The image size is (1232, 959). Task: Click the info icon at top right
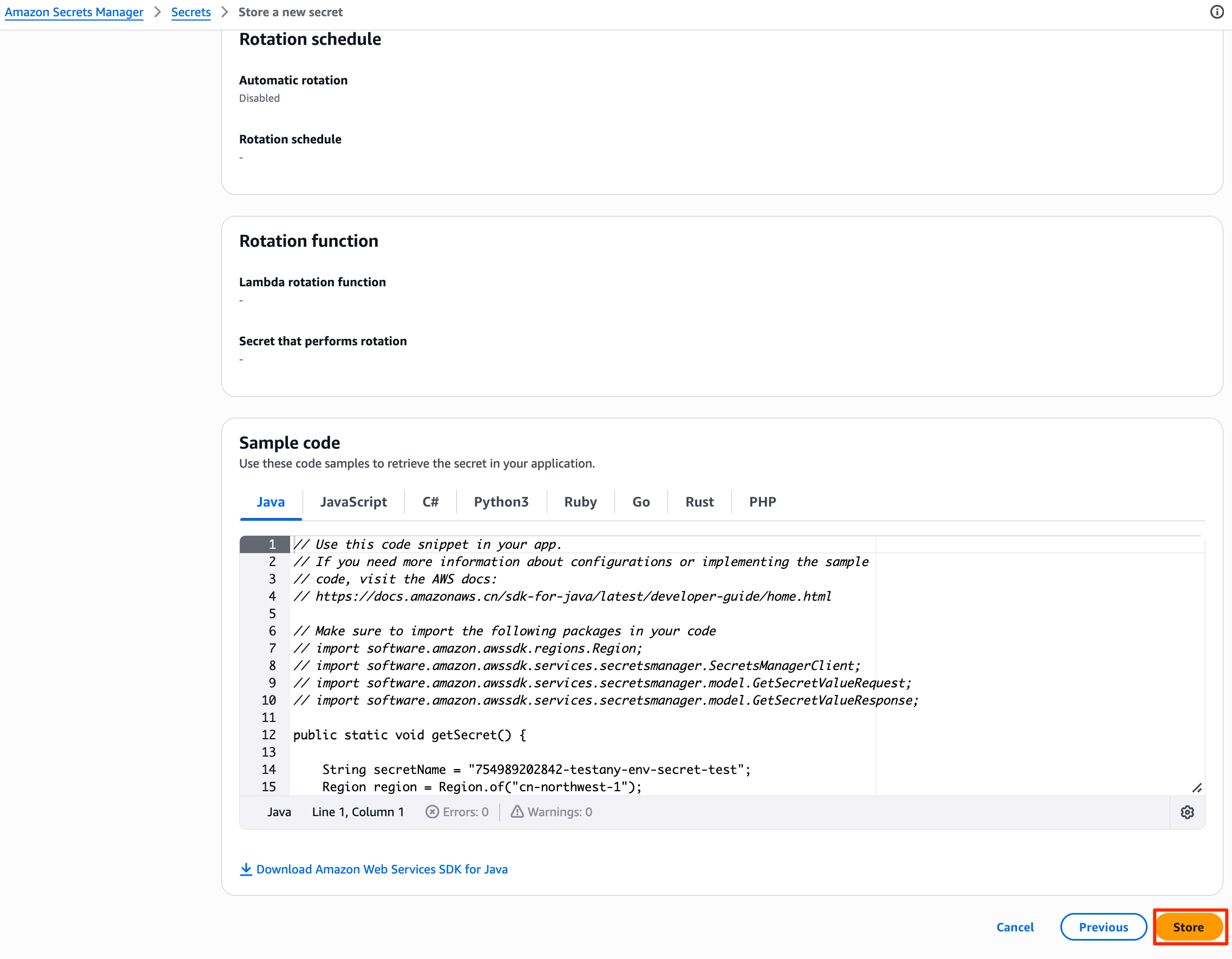tap(1217, 12)
